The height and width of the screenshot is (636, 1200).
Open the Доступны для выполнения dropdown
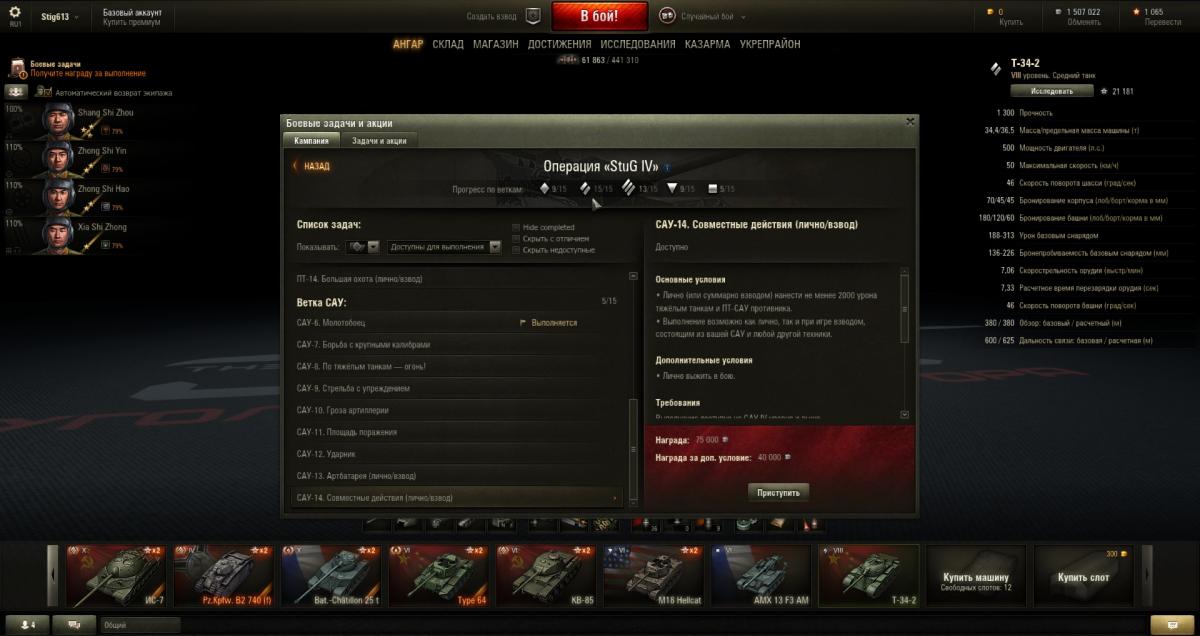444,246
